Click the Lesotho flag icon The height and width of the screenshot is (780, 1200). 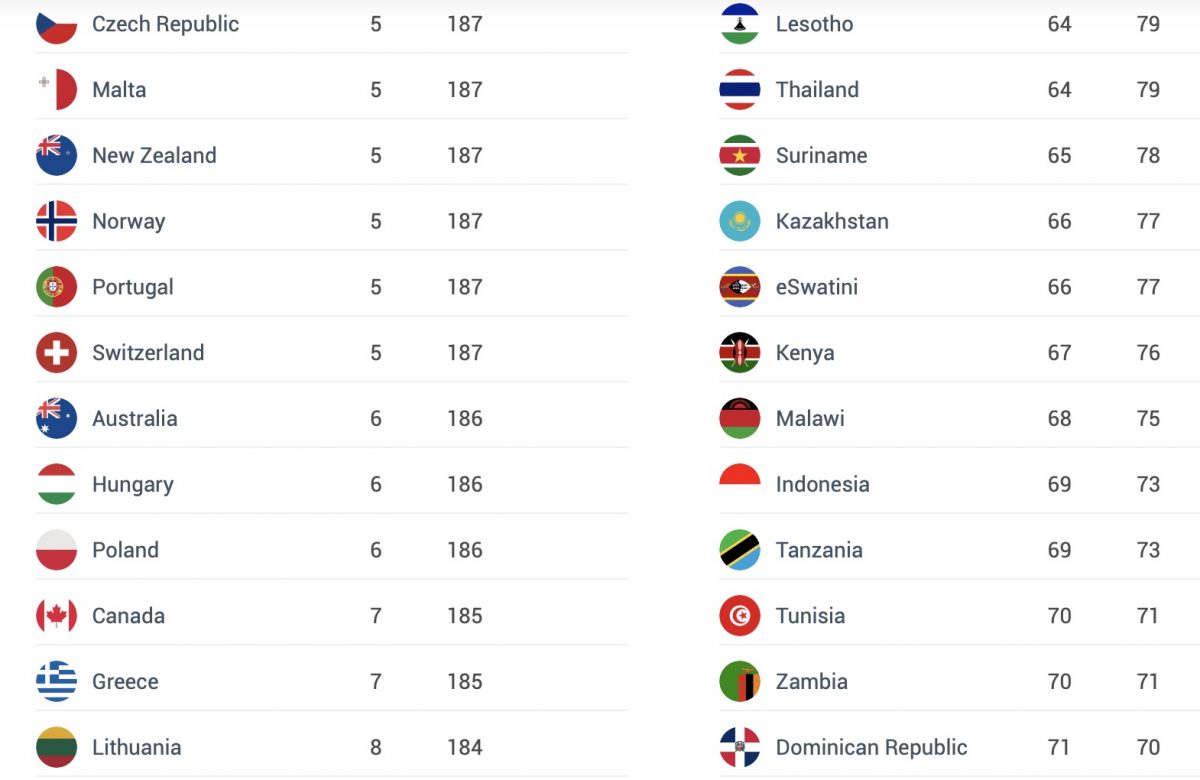(740, 24)
